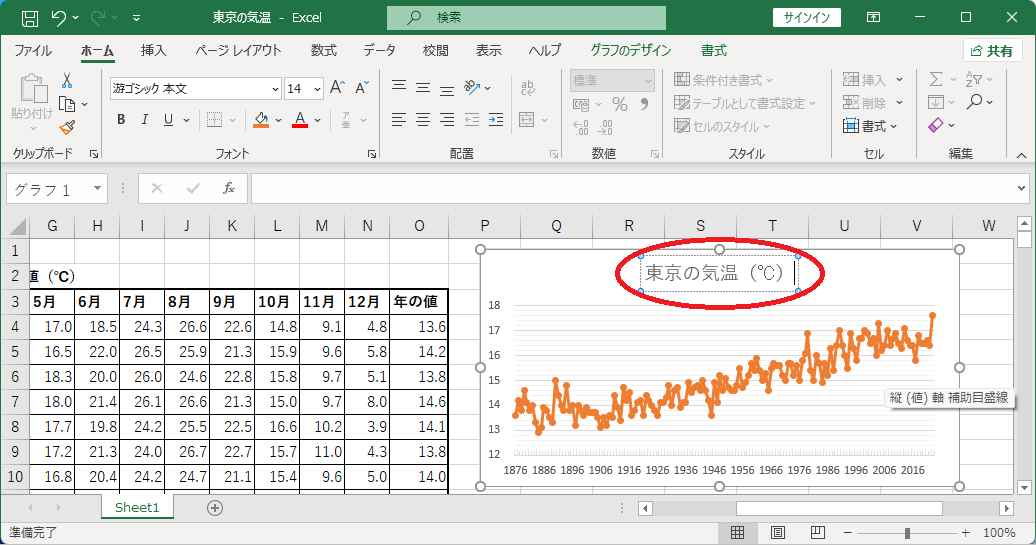The width and height of the screenshot is (1036, 545).
Task: Click the Clear eraser icon in editing group
Action: click(x=936, y=125)
